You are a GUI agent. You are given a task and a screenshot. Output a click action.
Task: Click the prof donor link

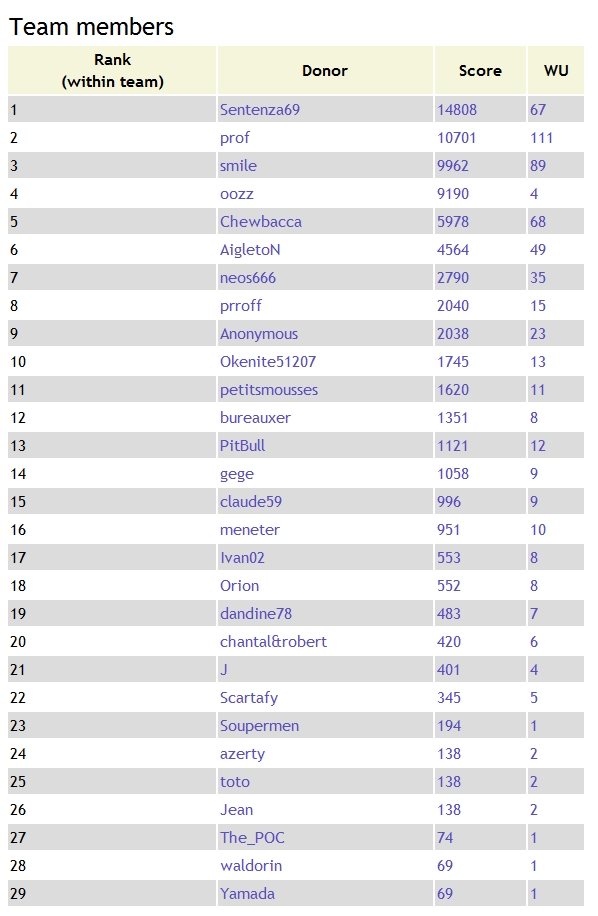pyautogui.click(x=234, y=138)
